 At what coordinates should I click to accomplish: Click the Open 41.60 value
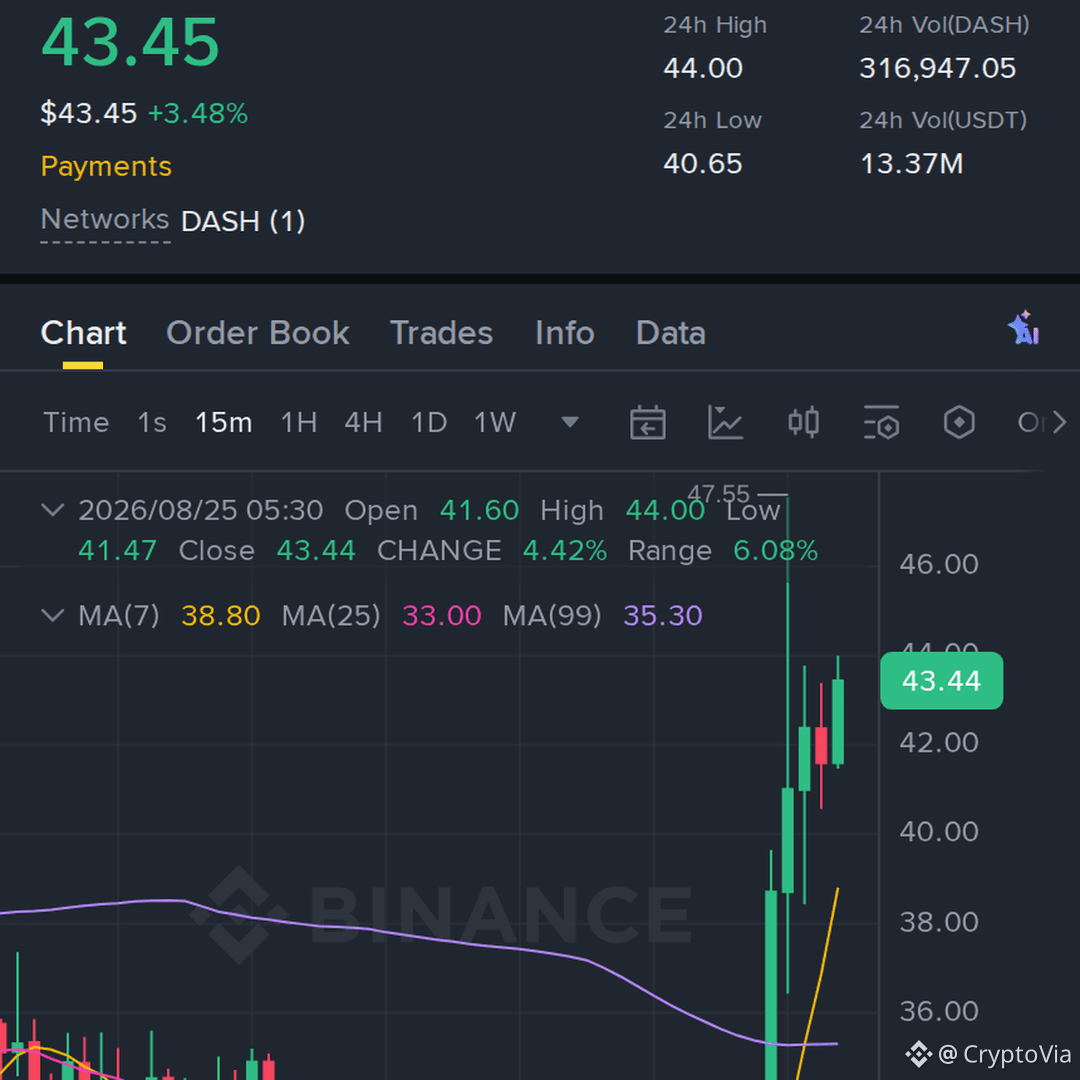479,510
